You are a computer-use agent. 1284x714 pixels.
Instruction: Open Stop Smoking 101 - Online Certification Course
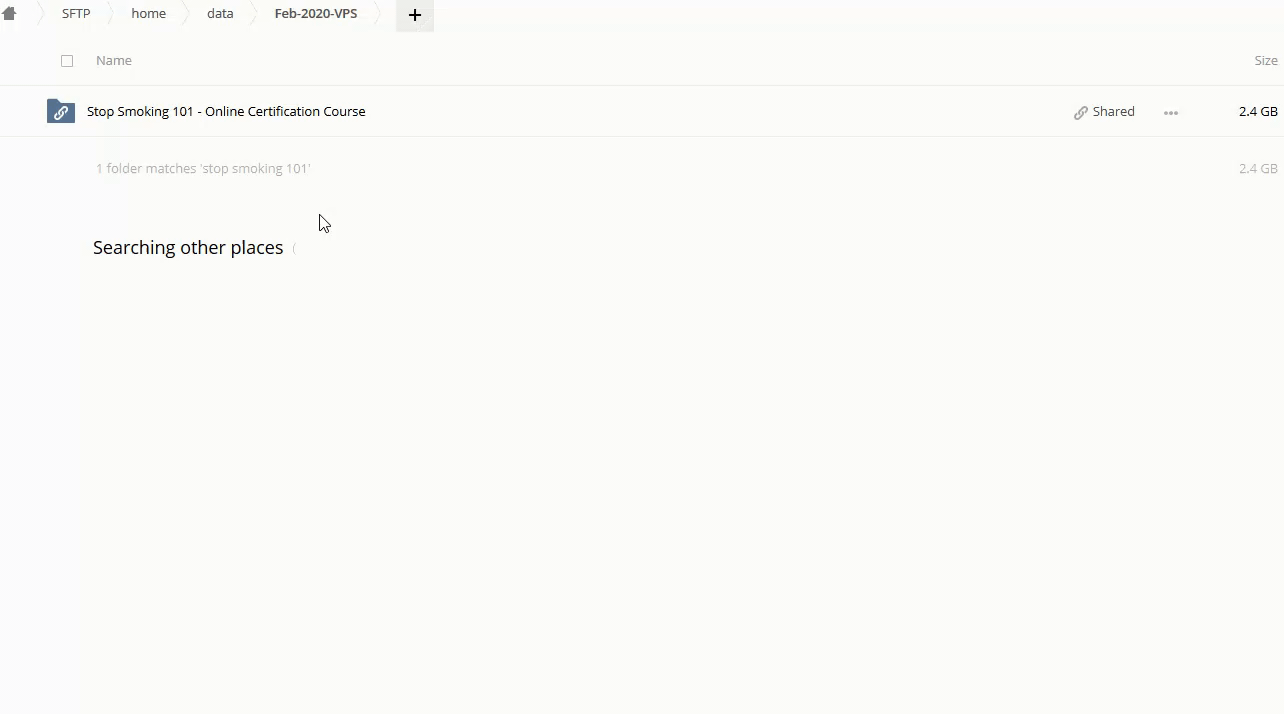[226, 112]
